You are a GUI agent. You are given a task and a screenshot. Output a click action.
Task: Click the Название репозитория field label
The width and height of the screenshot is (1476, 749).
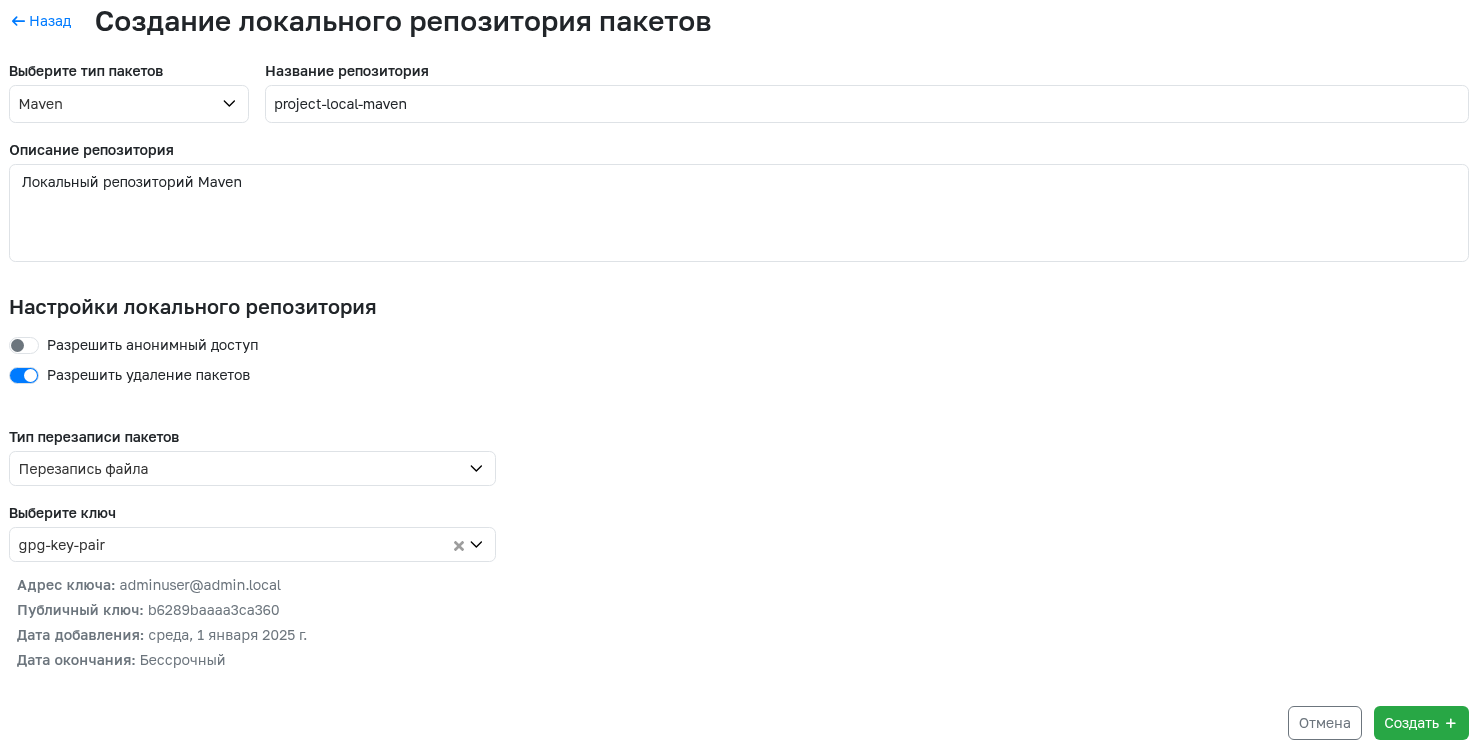click(347, 71)
